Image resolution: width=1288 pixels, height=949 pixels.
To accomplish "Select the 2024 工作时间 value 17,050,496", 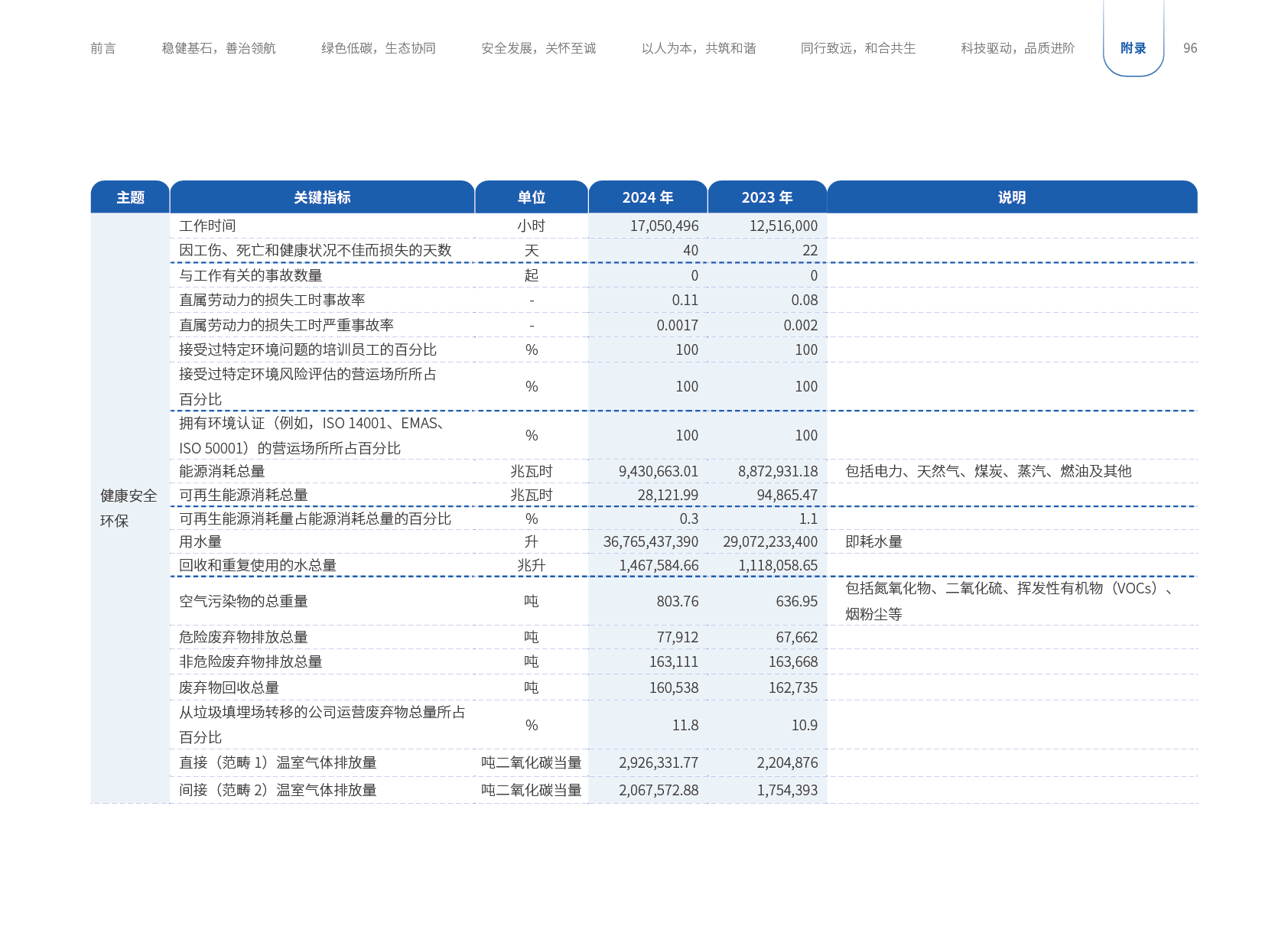I will point(664,226).
